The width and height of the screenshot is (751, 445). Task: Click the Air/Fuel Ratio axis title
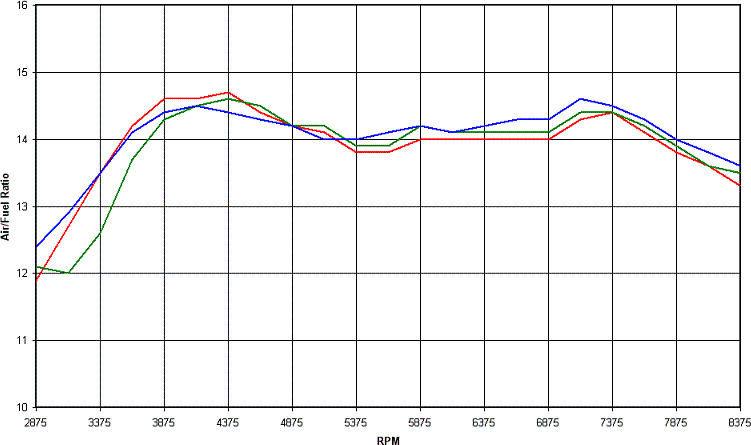[6, 207]
